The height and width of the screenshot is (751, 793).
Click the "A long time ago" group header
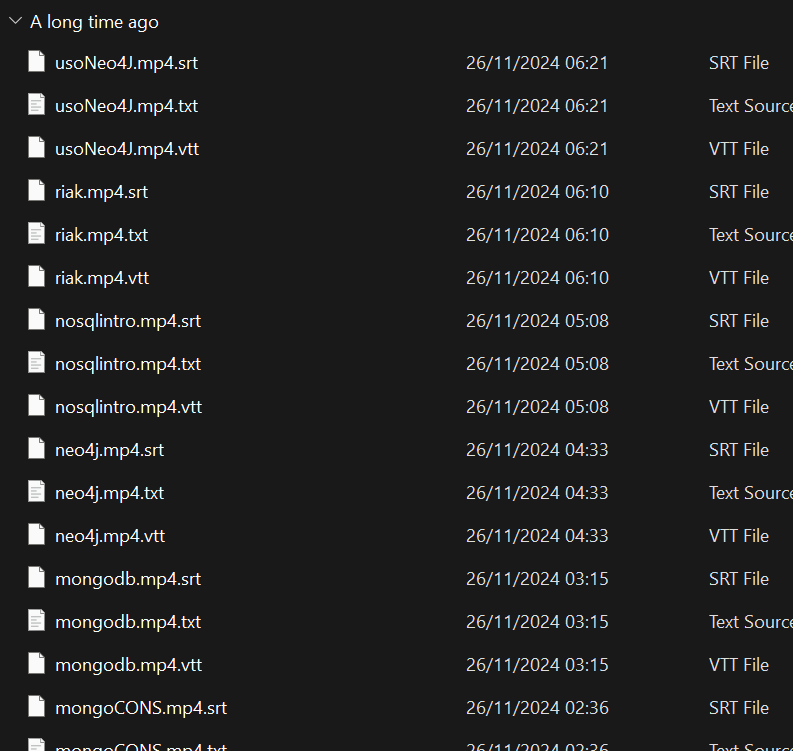click(x=94, y=21)
